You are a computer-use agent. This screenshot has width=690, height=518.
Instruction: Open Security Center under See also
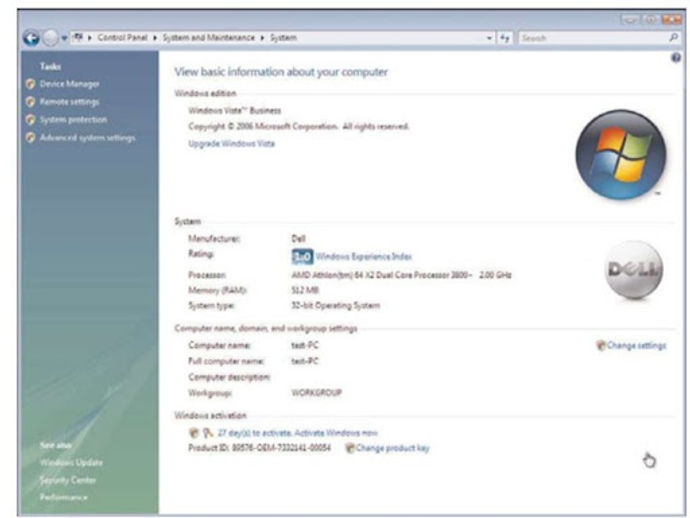coord(68,480)
